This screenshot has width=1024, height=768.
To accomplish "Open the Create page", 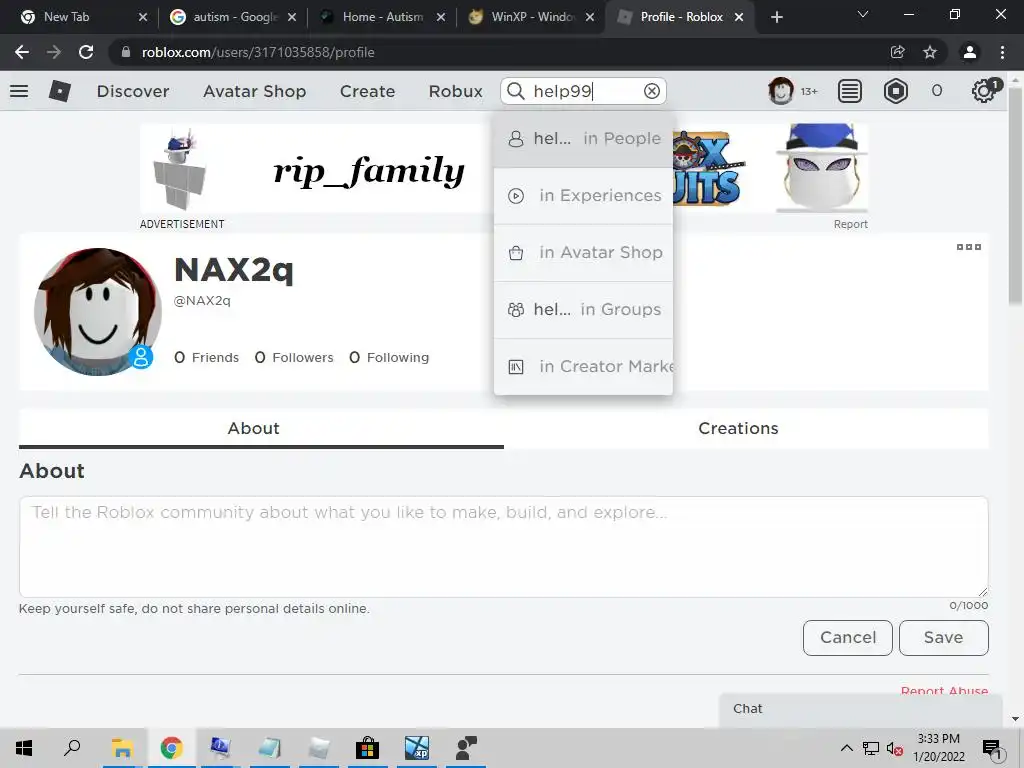I will click(367, 91).
